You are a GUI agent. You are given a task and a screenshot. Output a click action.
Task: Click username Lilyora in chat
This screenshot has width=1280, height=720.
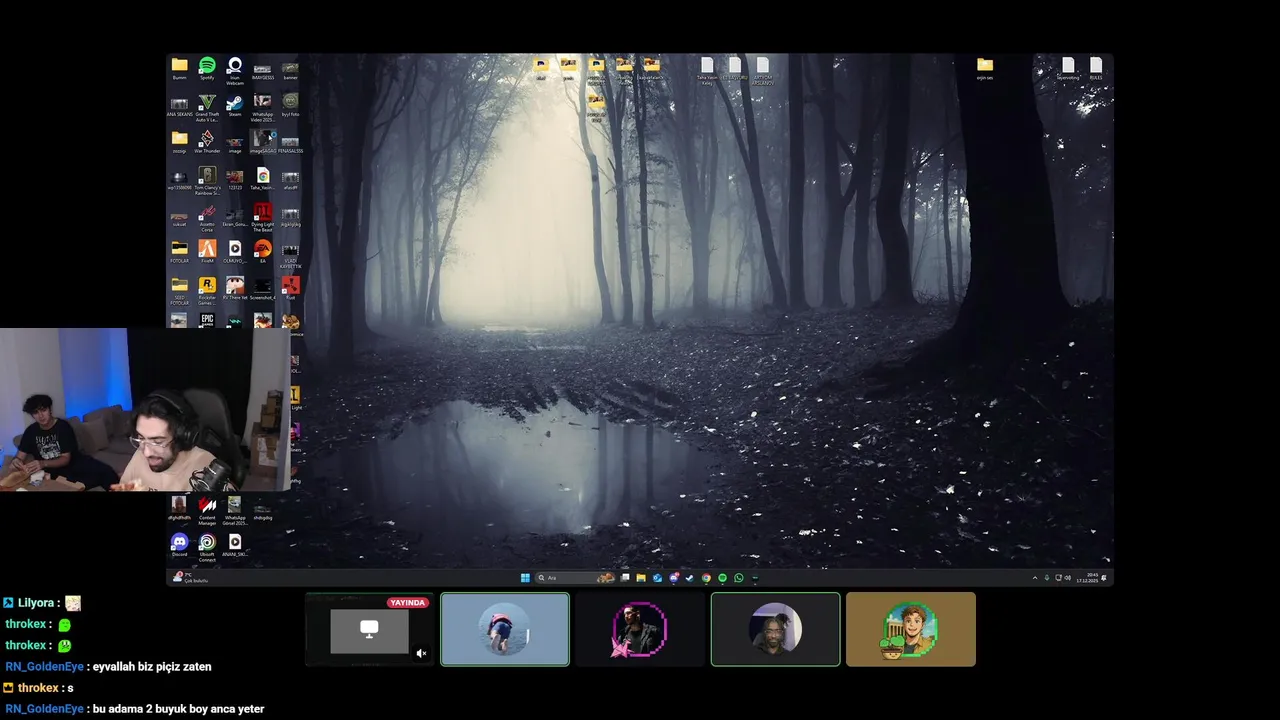pyautogui.click(x=38, y=603)
